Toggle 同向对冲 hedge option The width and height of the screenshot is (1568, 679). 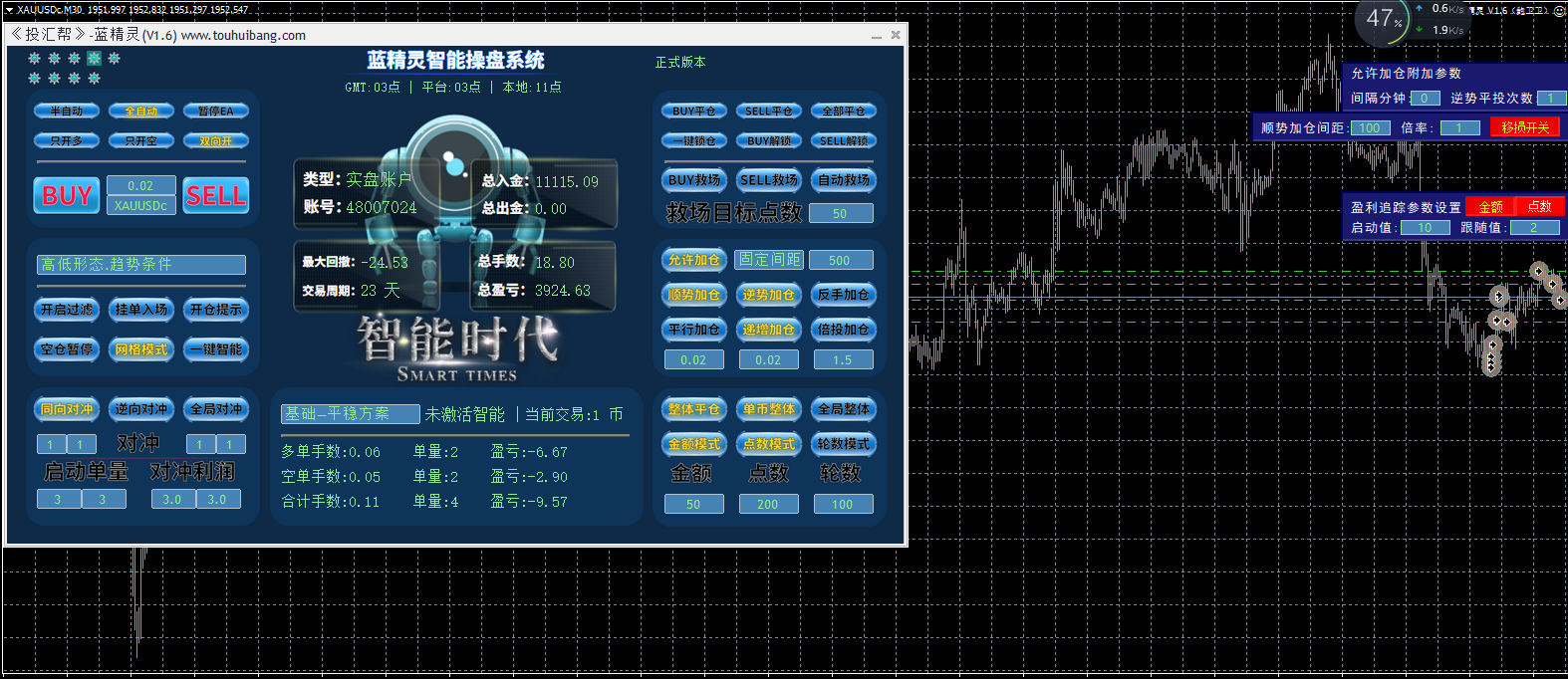67,409
